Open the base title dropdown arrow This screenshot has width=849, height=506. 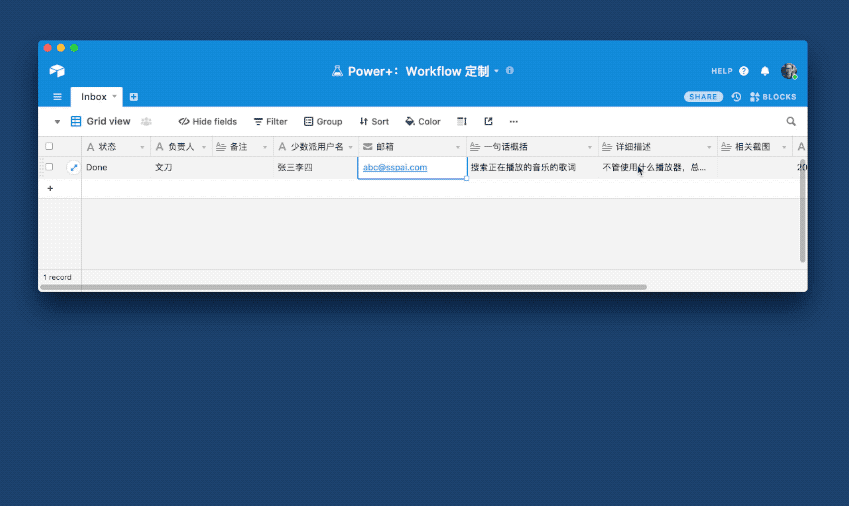(x=496, y=71)
